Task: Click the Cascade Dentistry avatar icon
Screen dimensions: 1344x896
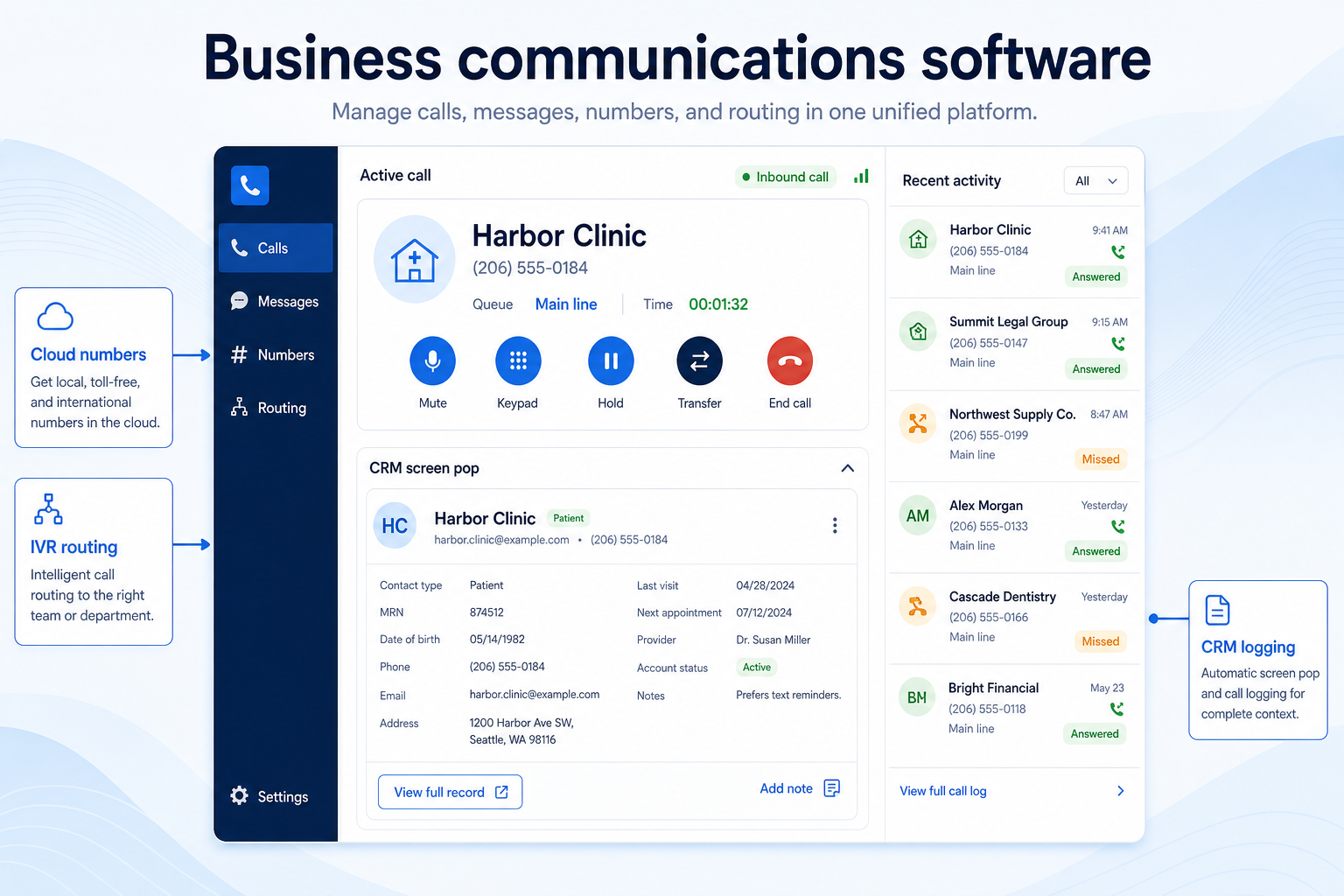Action: pos(918,606)
